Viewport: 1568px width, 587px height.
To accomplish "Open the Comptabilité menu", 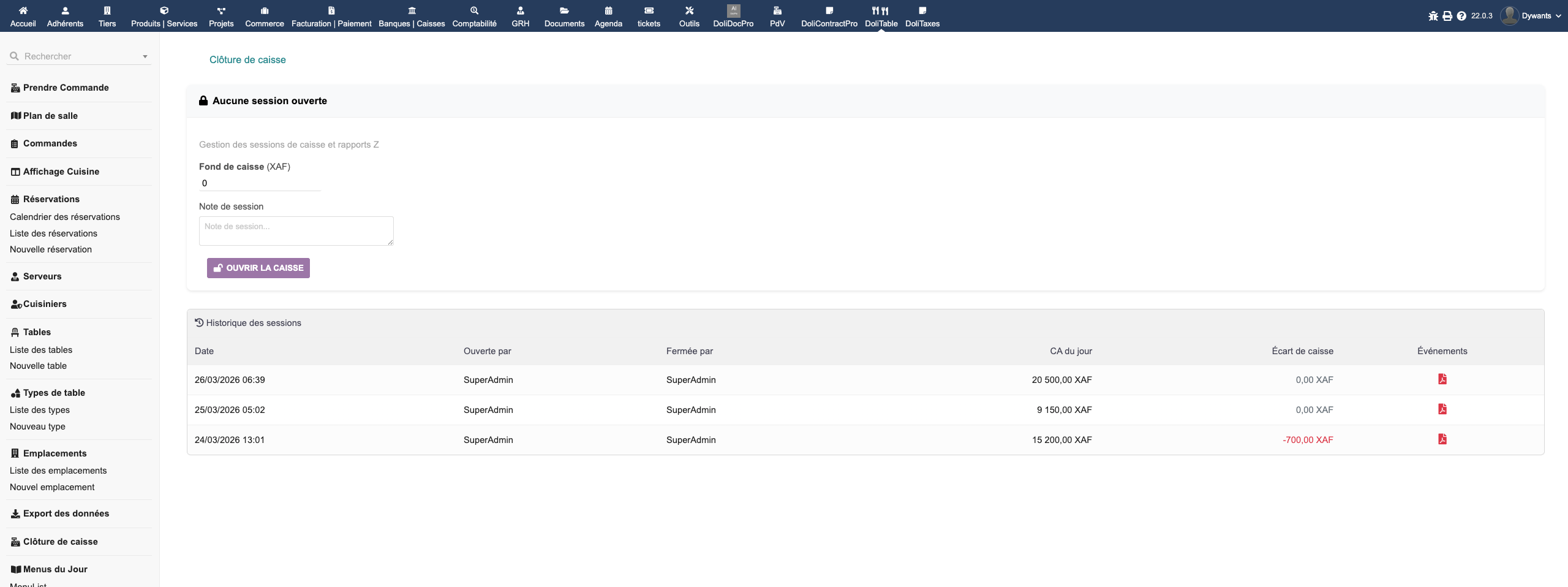I will pyautogui.click(x=474, y=16).
